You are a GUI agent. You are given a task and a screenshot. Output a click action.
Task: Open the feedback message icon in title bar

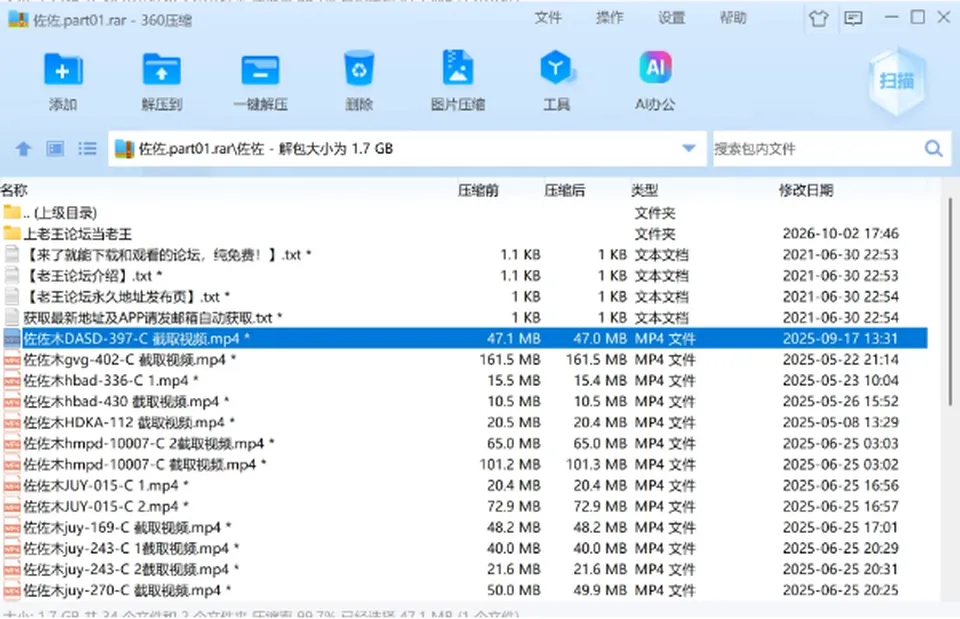coord(853,18)
